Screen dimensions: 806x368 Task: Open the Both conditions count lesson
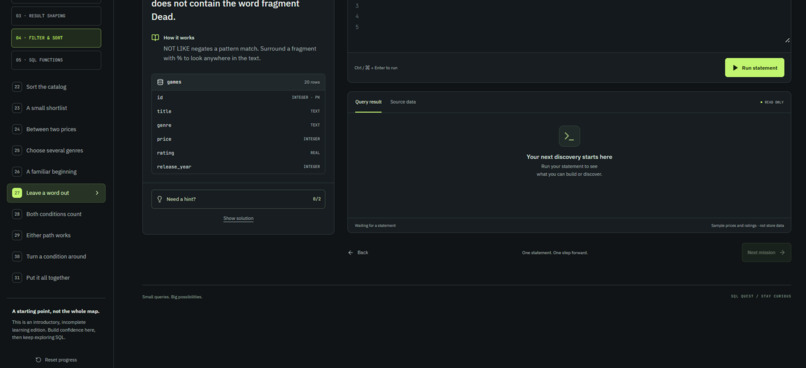(x=56, y=214)
